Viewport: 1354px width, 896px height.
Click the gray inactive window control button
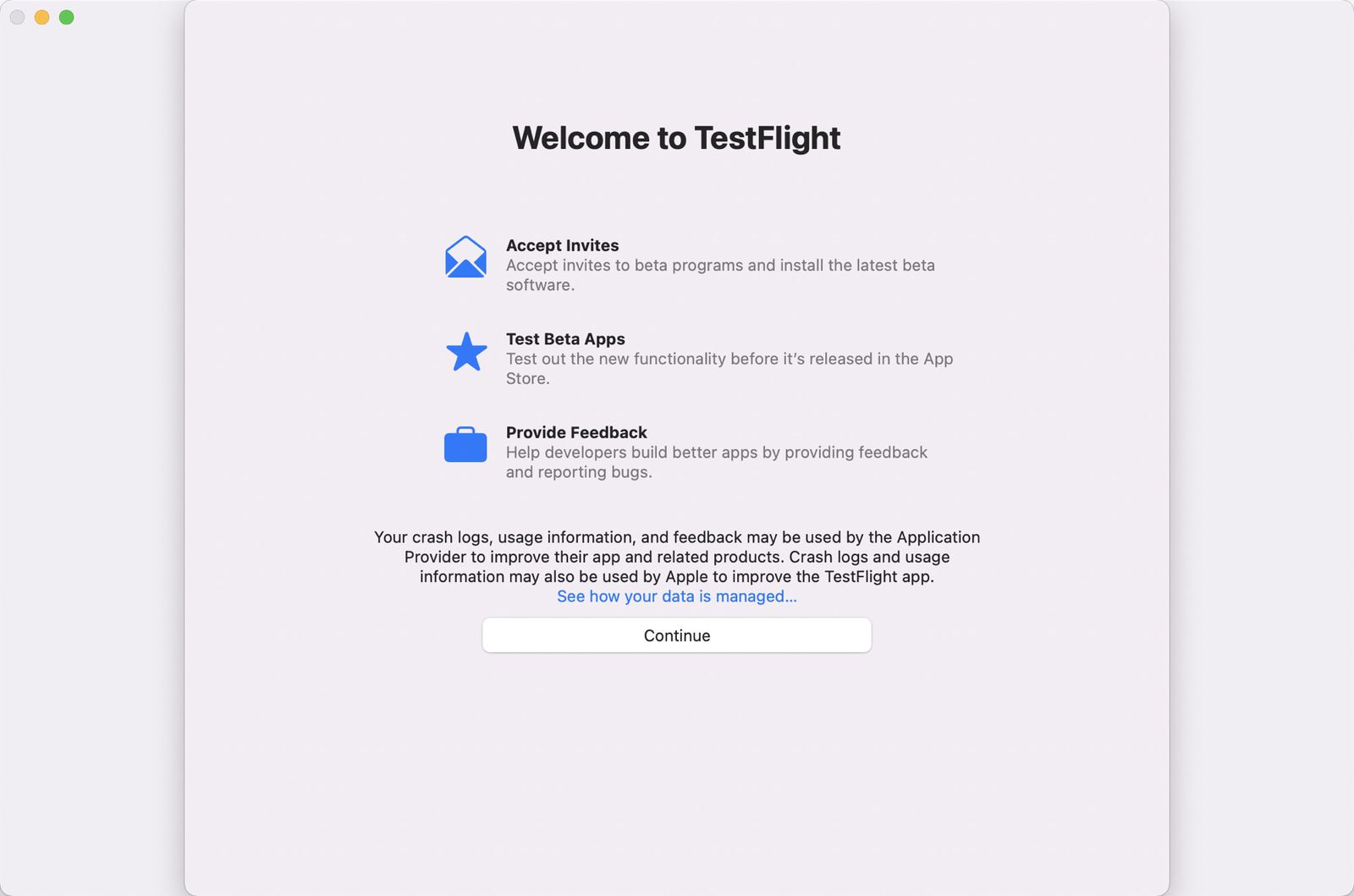[x=16, y=17]
